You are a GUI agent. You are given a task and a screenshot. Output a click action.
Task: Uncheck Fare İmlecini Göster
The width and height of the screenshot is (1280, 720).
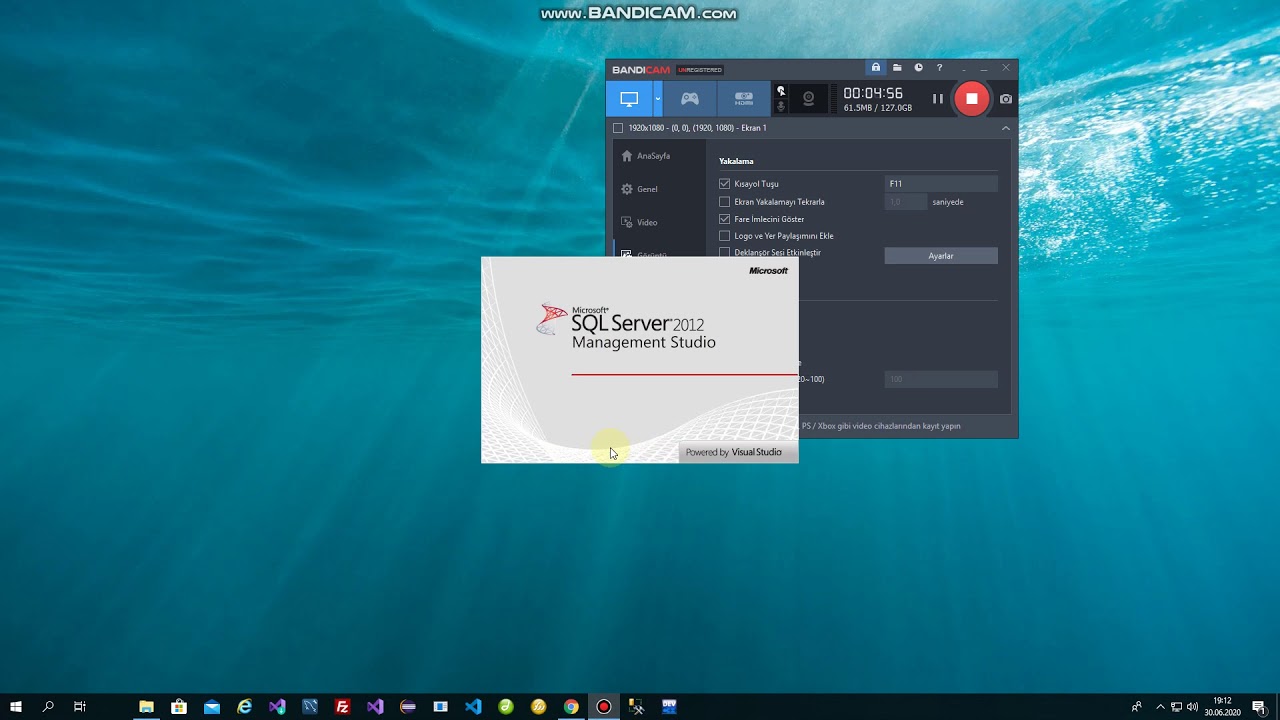click(724, 219)
